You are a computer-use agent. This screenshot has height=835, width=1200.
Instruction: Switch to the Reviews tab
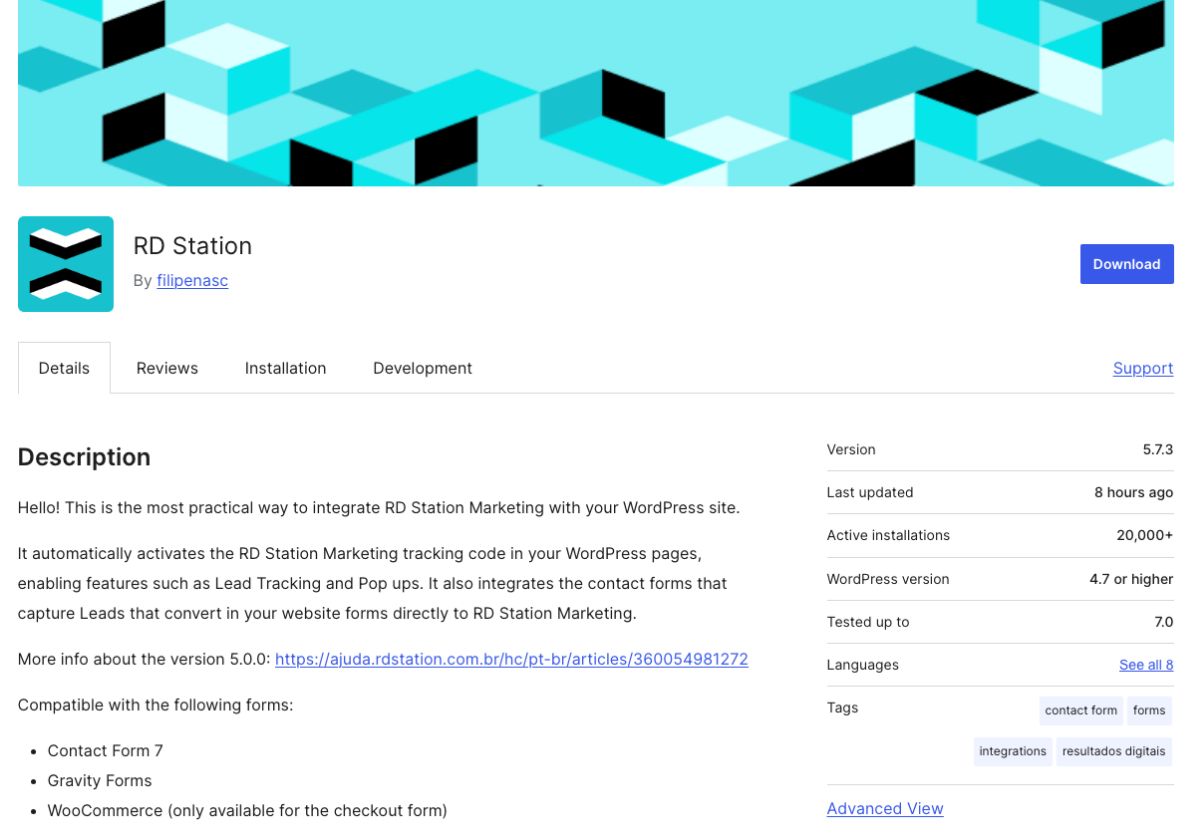click(x=167, y=368)
